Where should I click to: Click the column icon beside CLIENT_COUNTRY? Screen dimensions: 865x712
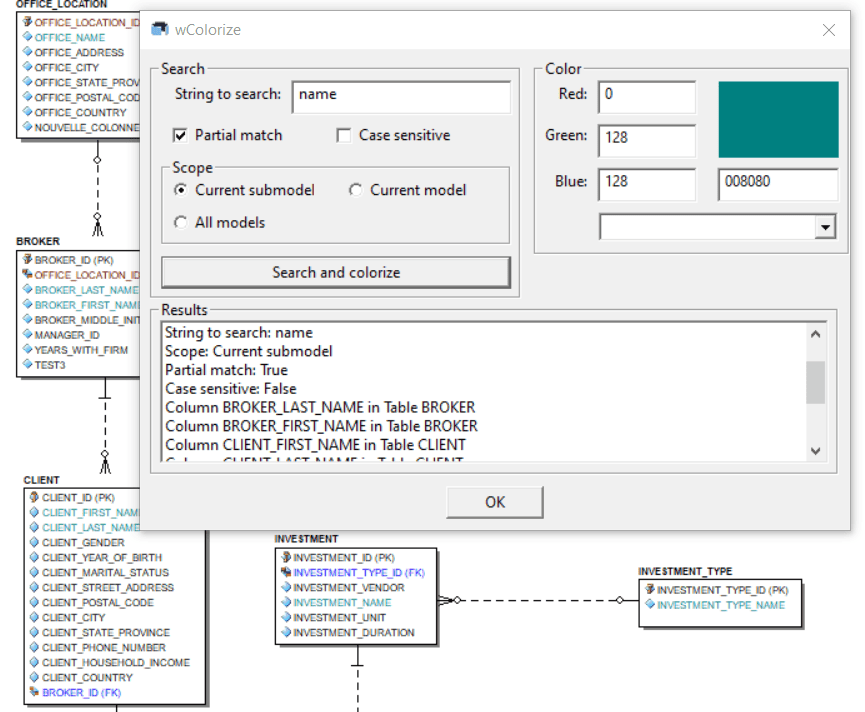(34, 677)
